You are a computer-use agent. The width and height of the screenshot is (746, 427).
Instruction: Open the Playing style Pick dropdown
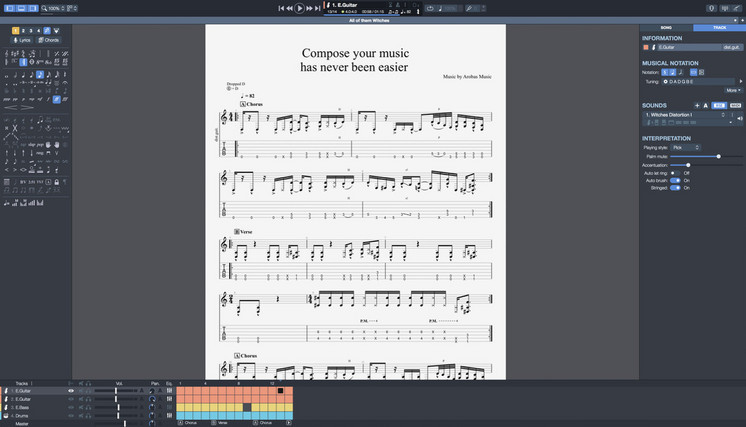(686, 147)
